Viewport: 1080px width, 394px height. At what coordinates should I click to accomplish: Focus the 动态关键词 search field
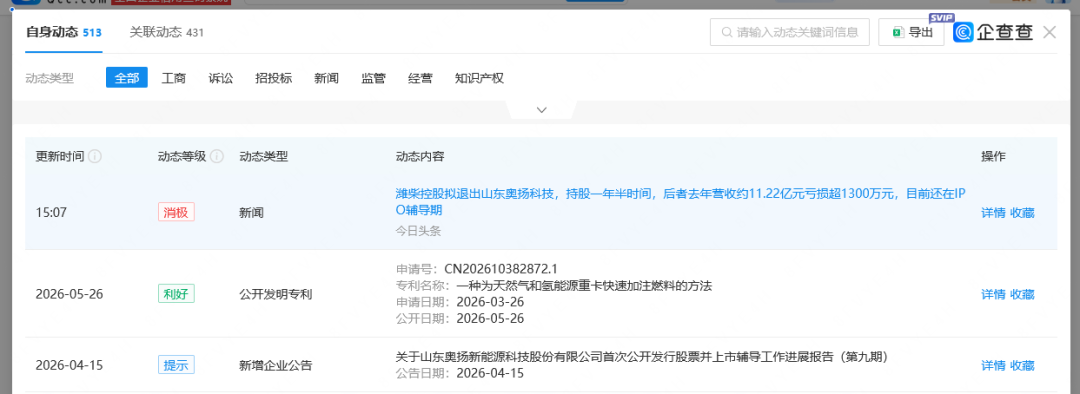(790, 32)
